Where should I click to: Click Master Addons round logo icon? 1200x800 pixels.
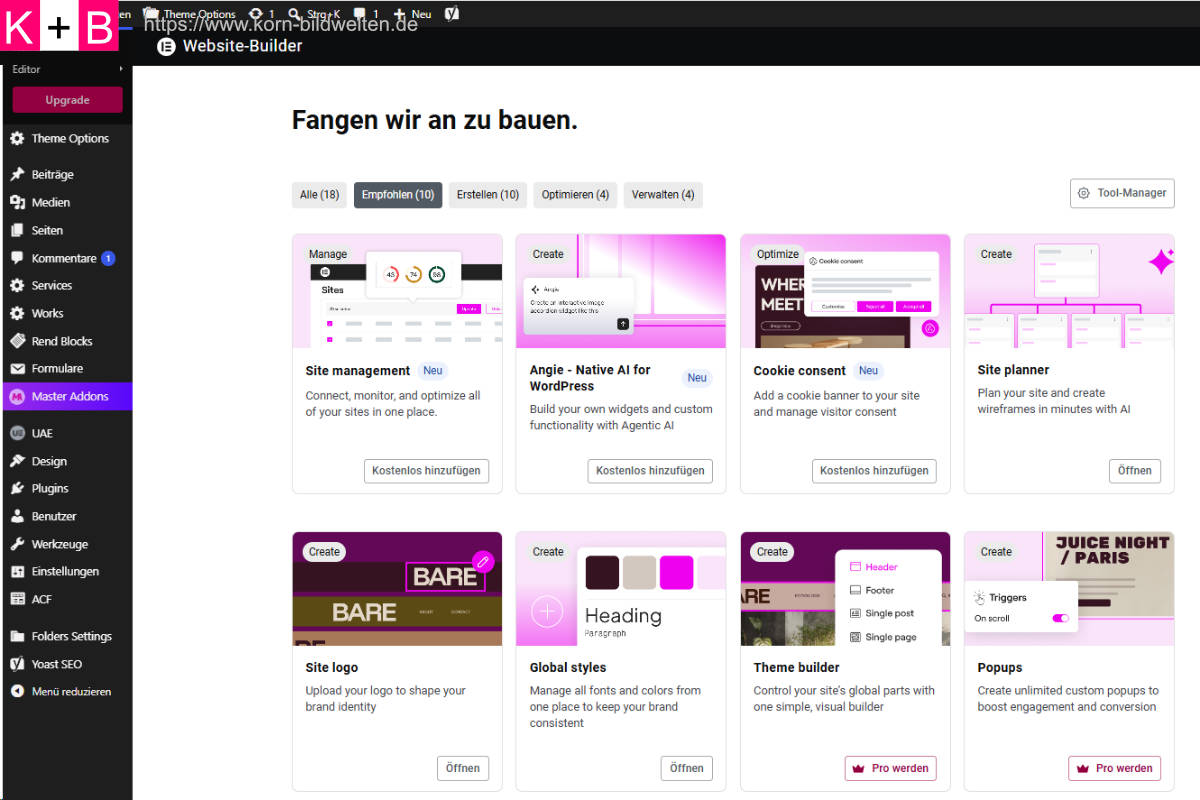17,396
